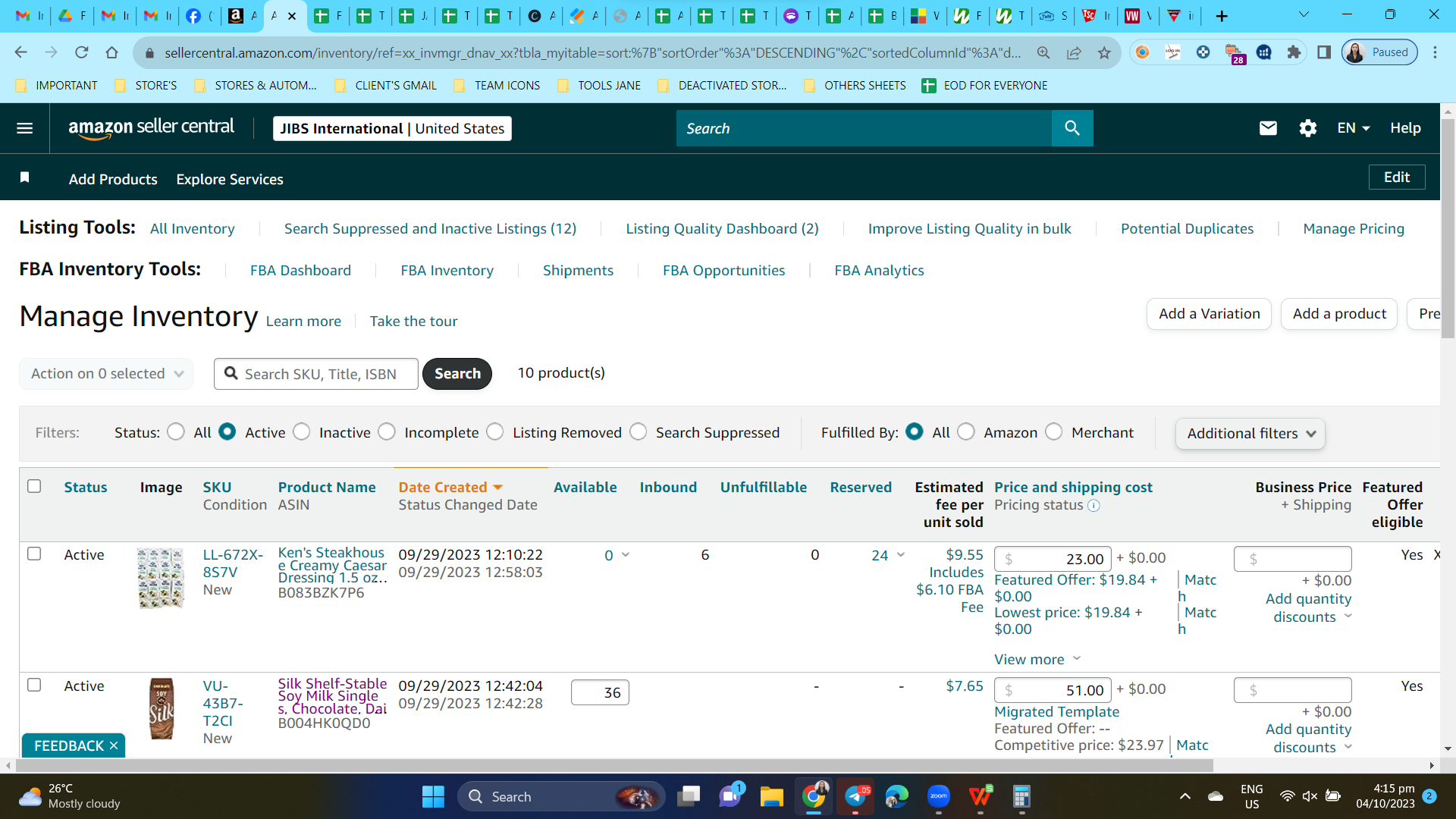Click the Add a Variation button
This screenshot has height=819, width=1456.
point(1209,314)
